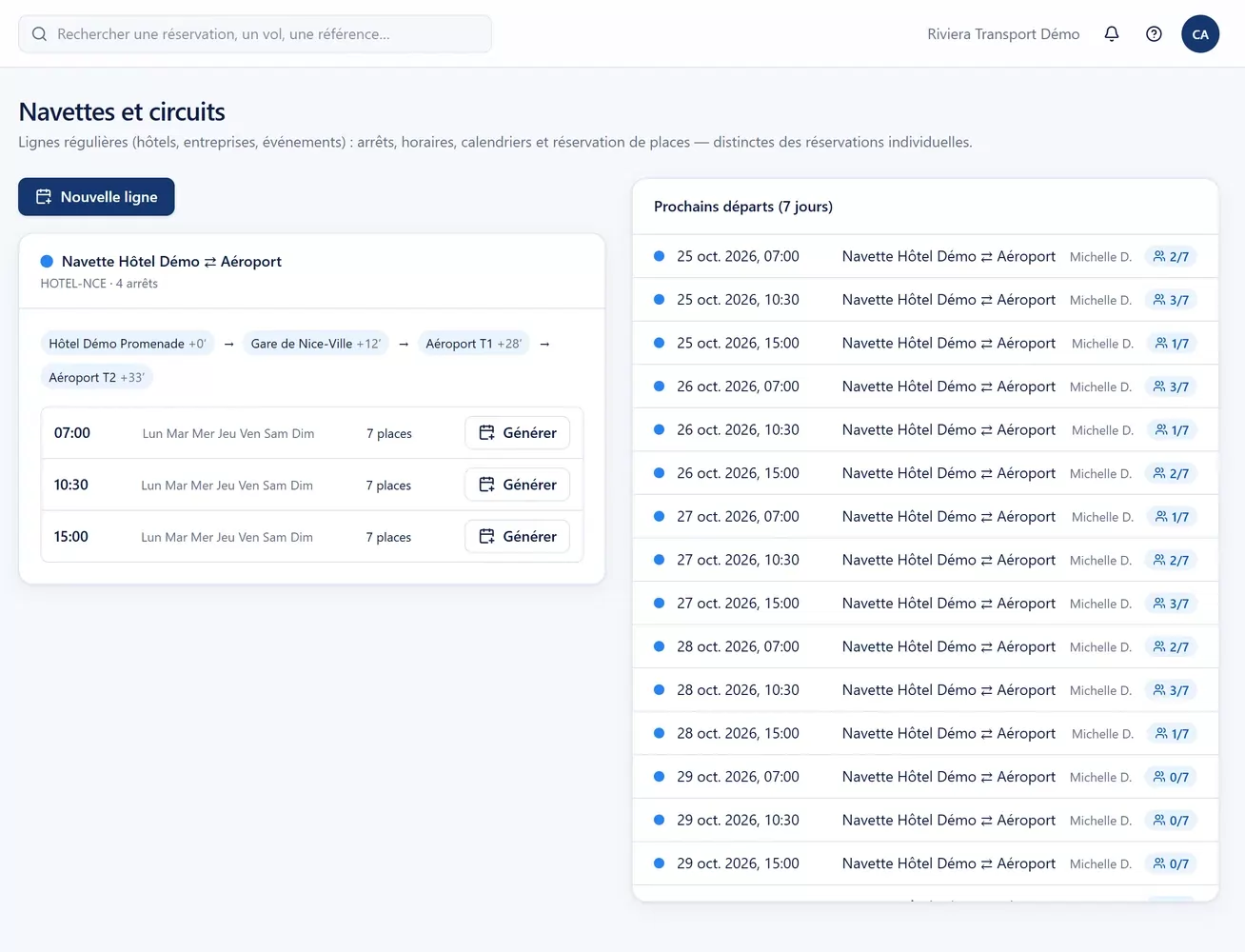Click the Prochains départs (7 jours) heading
The height and width of the screenshot is (952, 1245).
tap(743, 207)
